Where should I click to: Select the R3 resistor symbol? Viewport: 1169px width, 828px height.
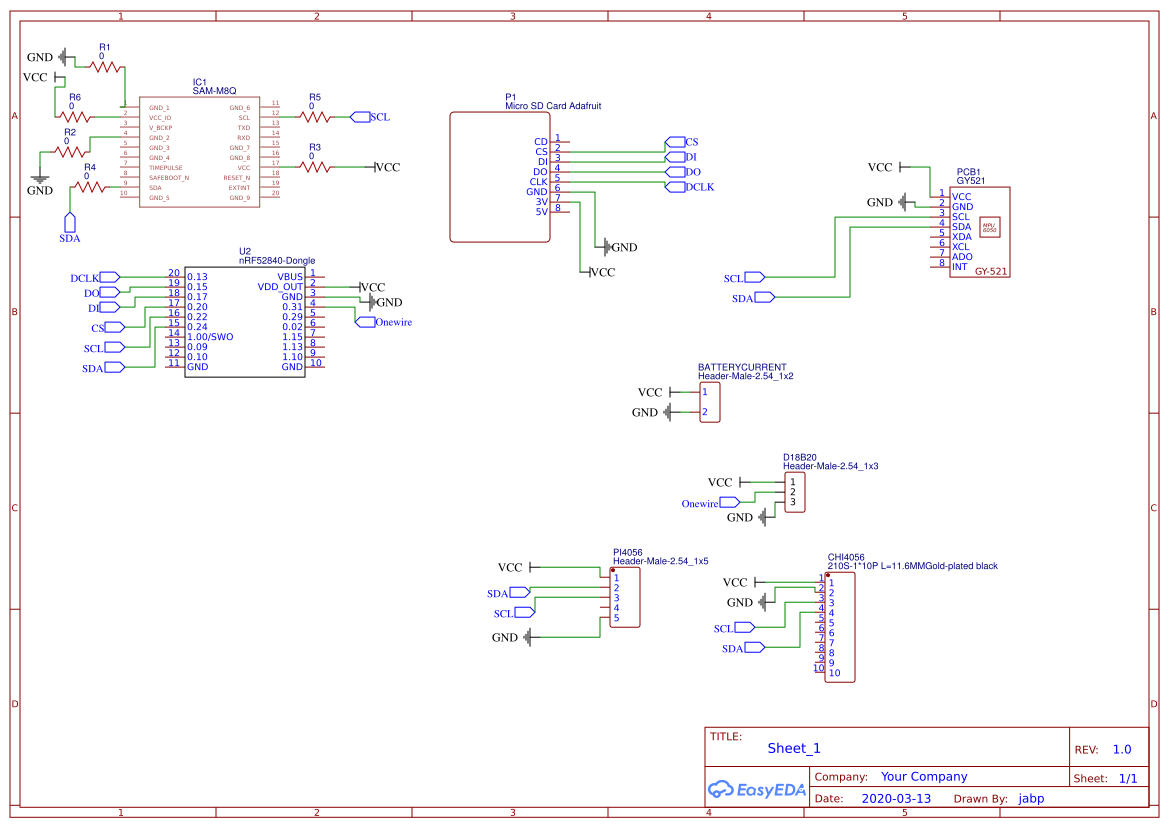pyautogui.click(x=315, y=167)
